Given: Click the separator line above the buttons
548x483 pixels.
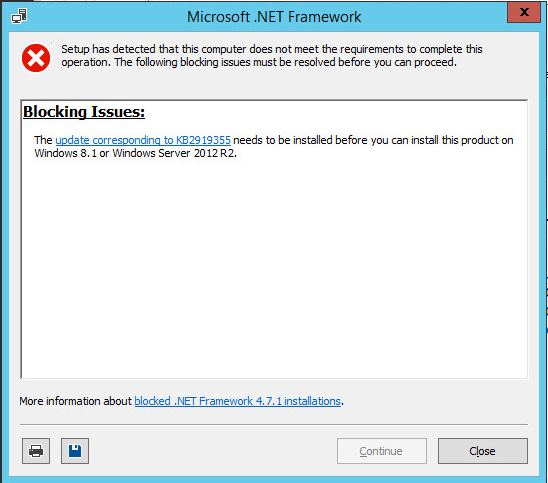Looking at the screenshot, I should click(x=274, y=425).
